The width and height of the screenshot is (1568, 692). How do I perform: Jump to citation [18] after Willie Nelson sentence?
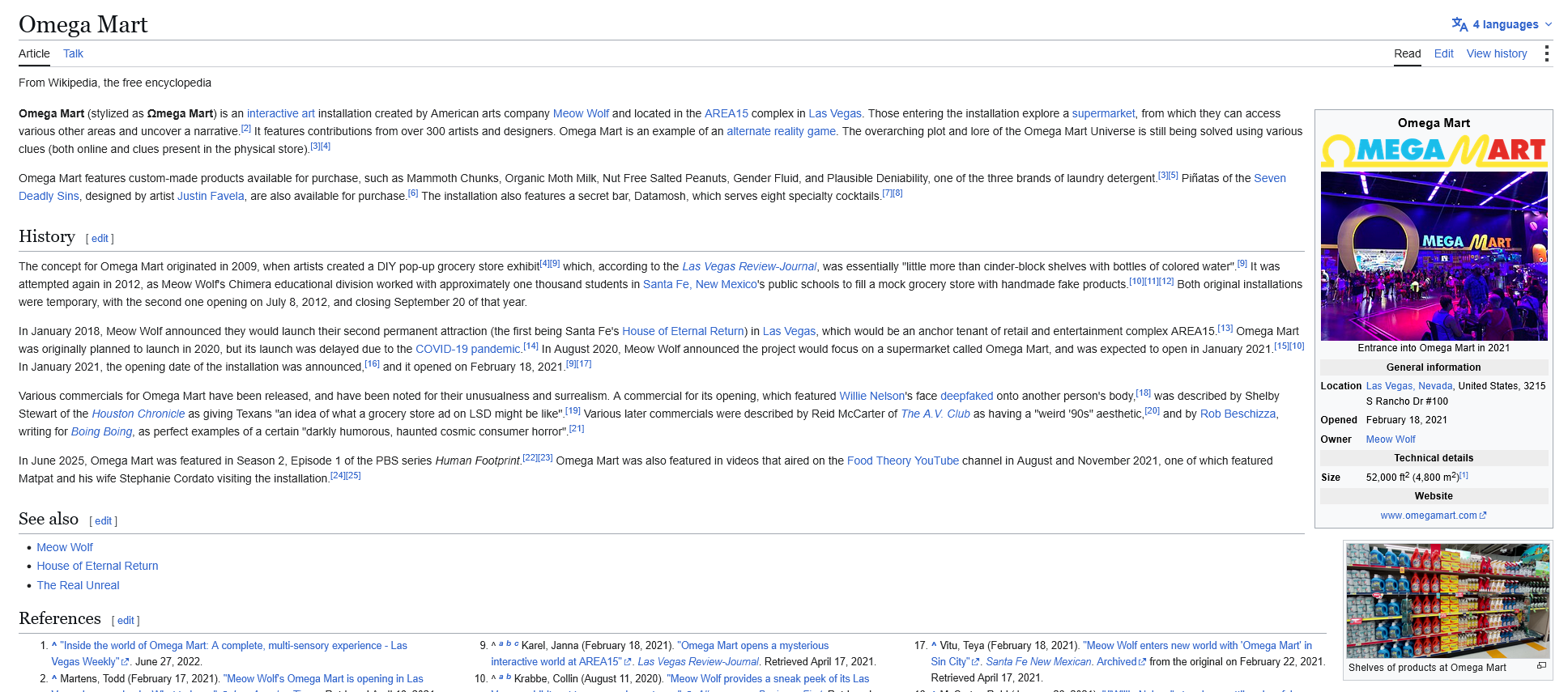(x=1143, y=393)
